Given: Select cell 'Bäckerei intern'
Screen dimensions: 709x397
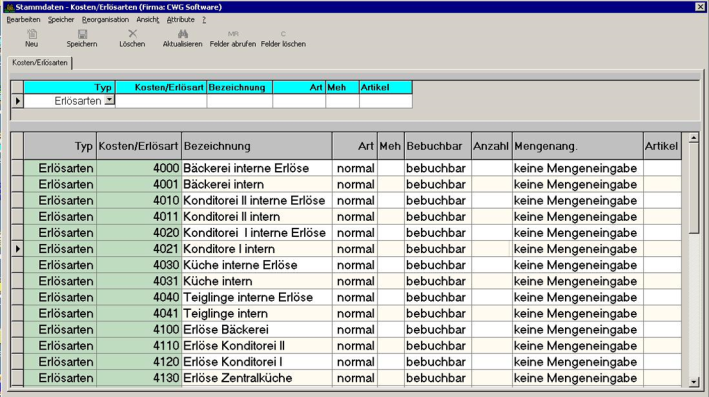Looking at the screenshot, I should point(256,184).
